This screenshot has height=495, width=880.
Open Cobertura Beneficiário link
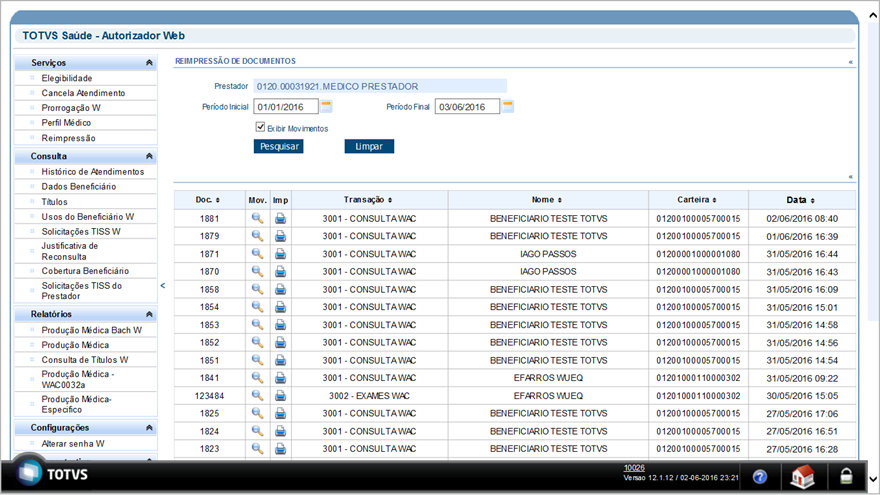[85, 271]
